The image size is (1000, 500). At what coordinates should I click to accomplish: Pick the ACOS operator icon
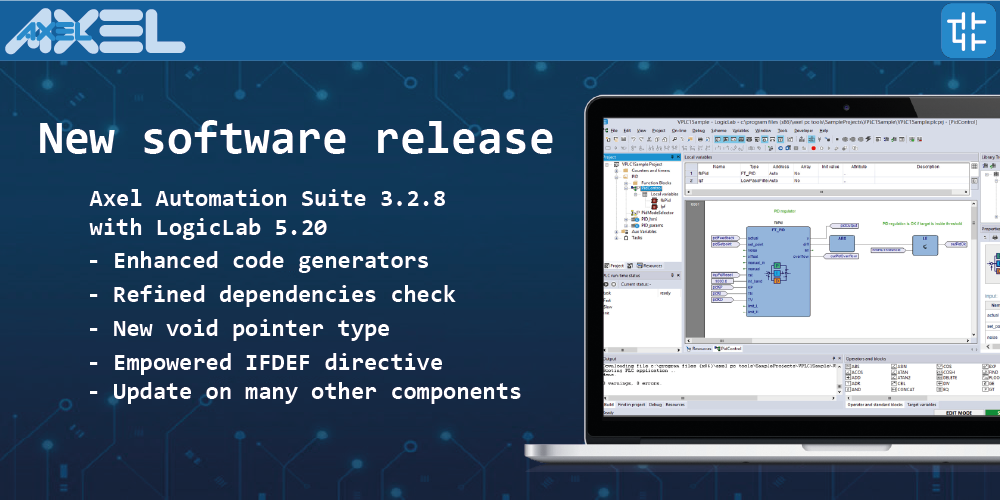coord(848,372)
